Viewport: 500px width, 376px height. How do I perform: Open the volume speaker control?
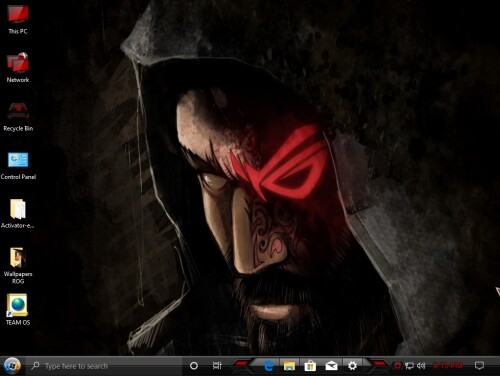click(x=421, y=366)
